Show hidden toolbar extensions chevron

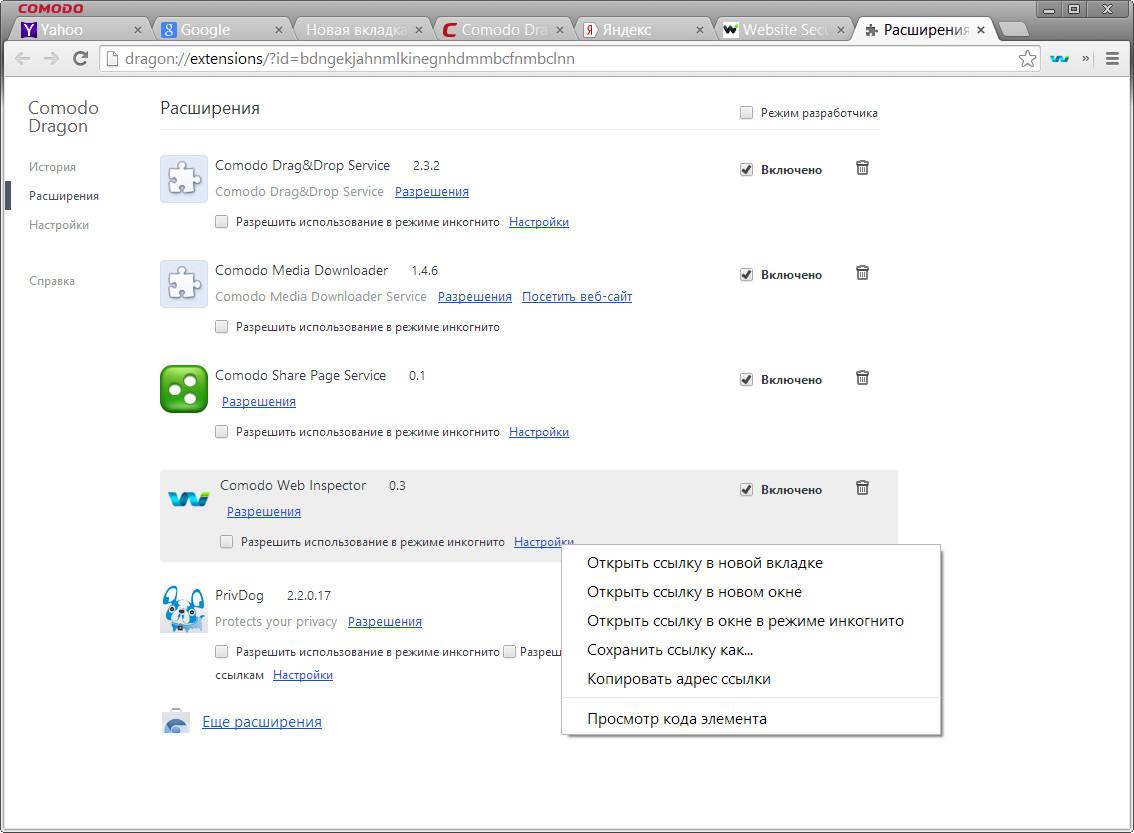[x=1086, y=59]
